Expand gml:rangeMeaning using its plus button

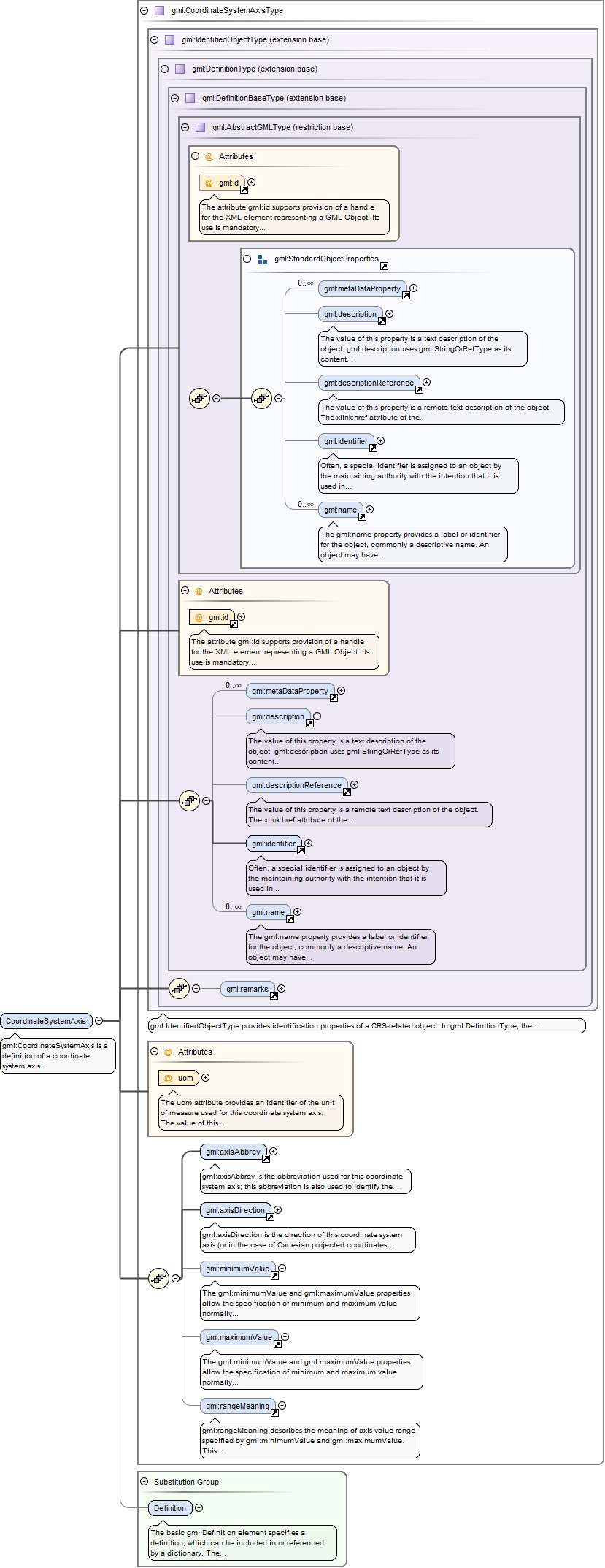point(282,1406)
